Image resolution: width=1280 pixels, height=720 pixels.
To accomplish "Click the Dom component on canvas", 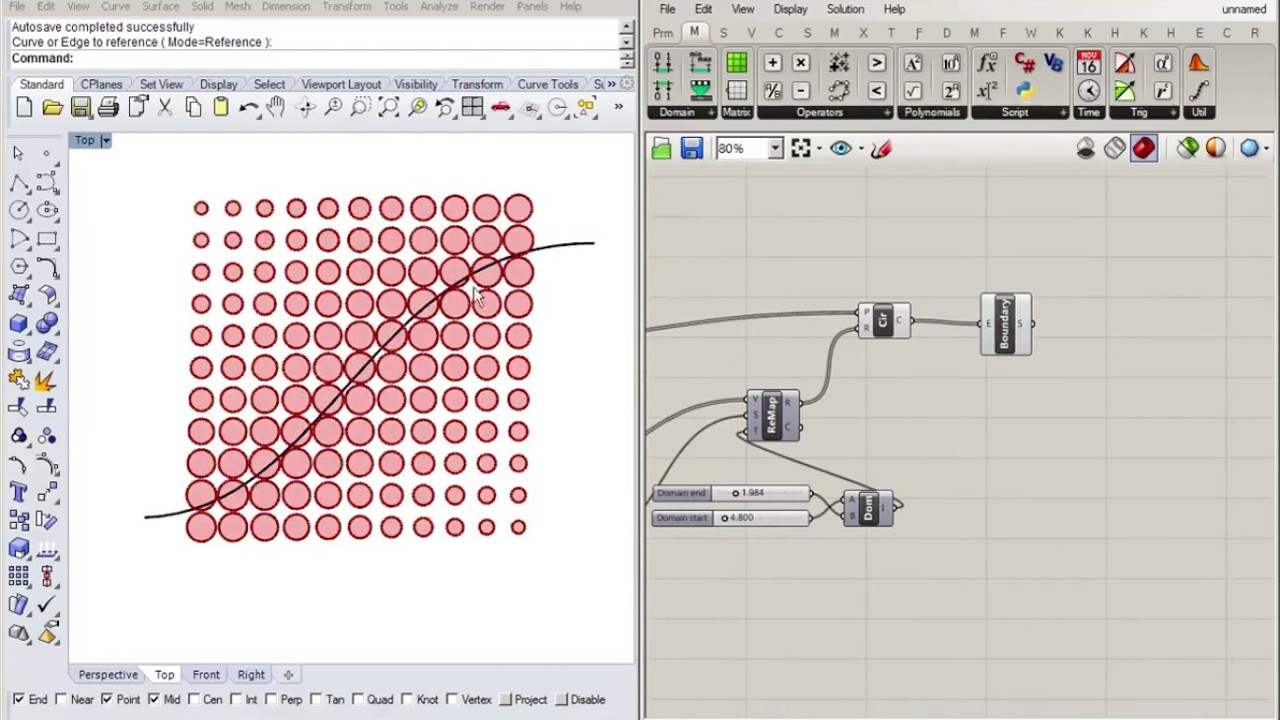I will [x=869, y=509].
